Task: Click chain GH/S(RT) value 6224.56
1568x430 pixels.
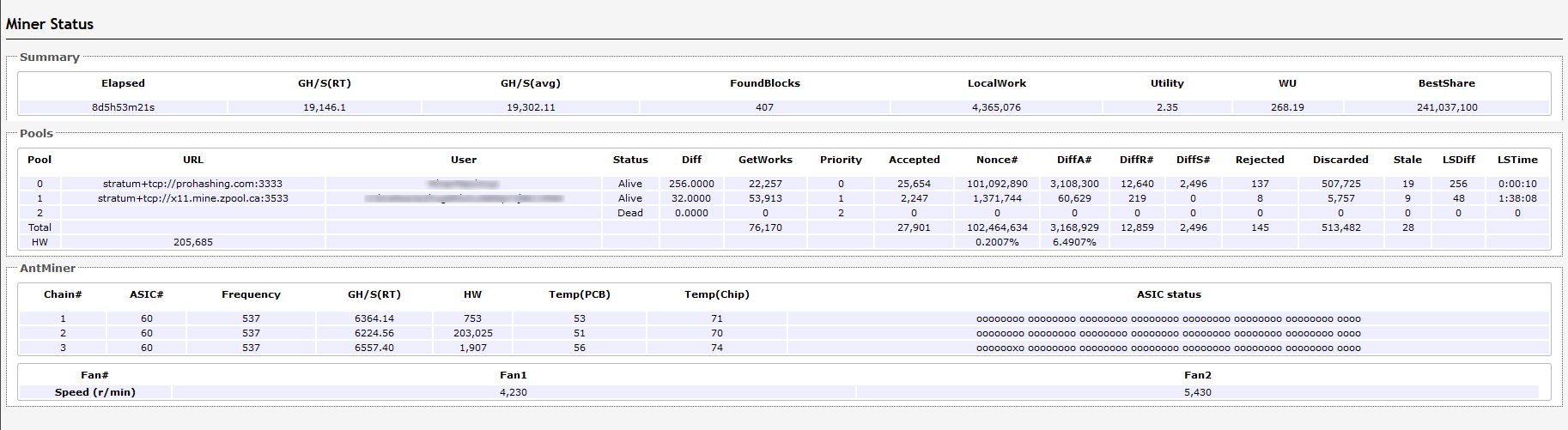Action: pyautogui.click(x=374, y=333)
